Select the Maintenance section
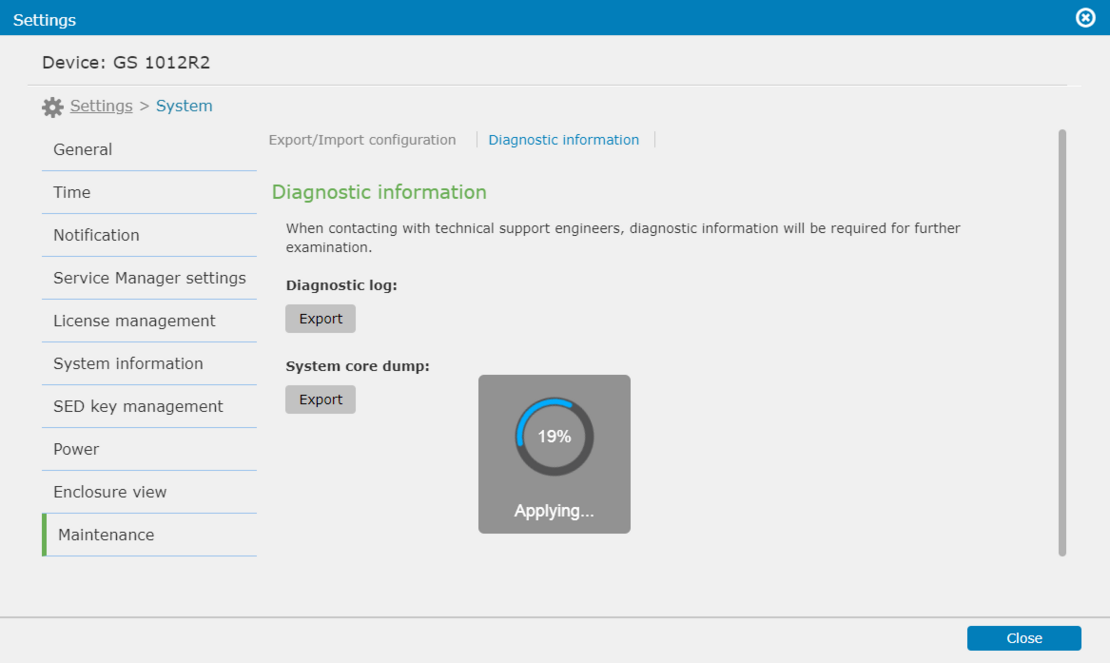This screenshot has height=663, width=1110. point(105,535)
